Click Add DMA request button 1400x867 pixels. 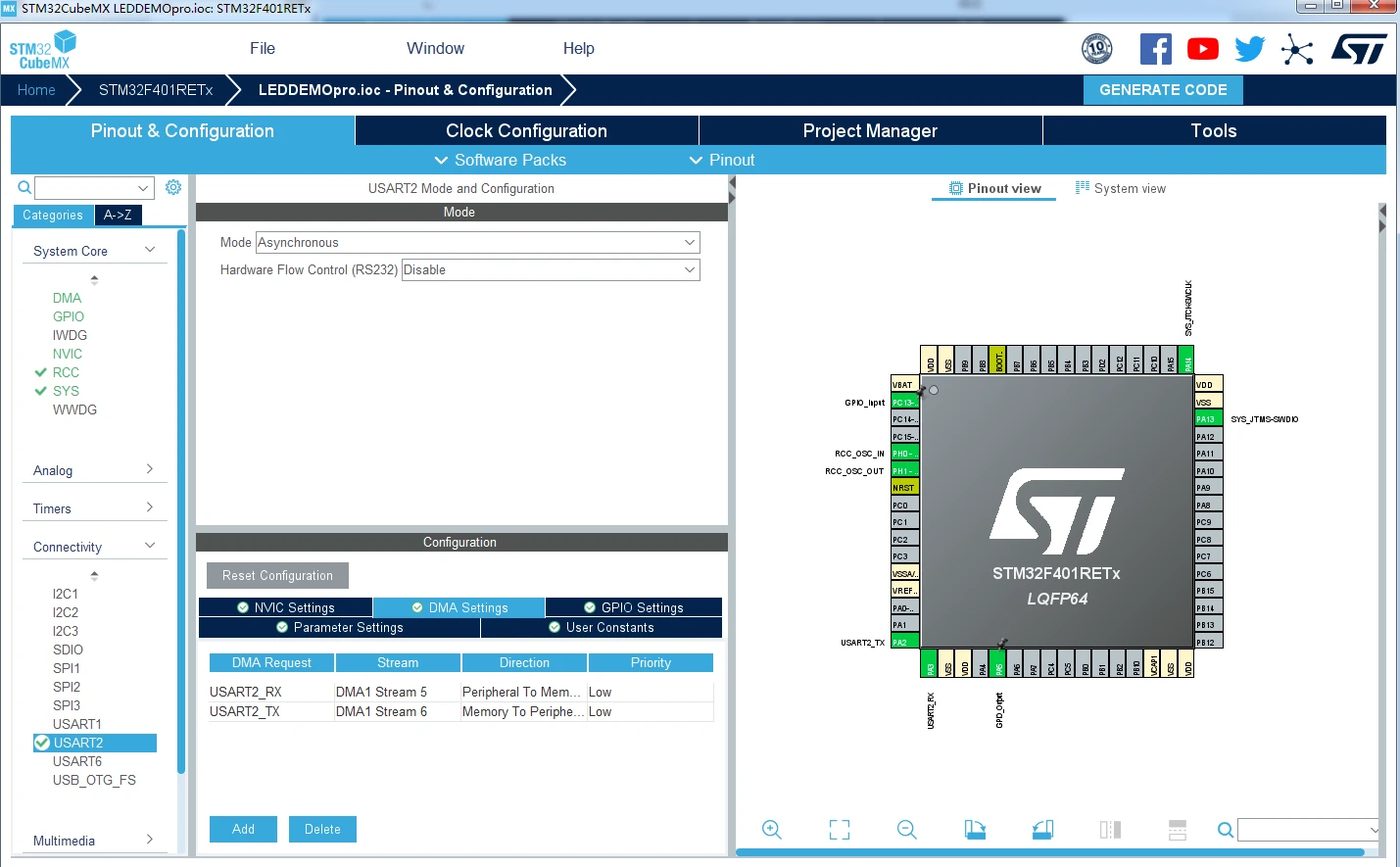tap(243, 829)
